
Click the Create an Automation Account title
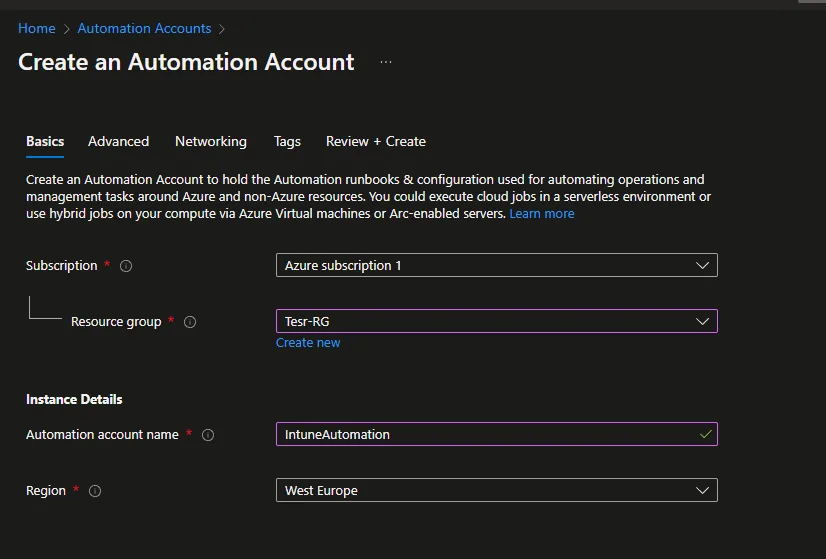tap(186, 62)
